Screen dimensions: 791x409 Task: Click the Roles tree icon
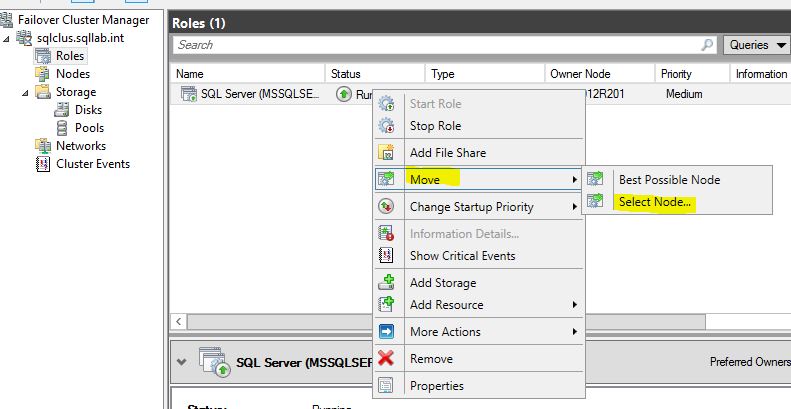[x=43, y=56]
